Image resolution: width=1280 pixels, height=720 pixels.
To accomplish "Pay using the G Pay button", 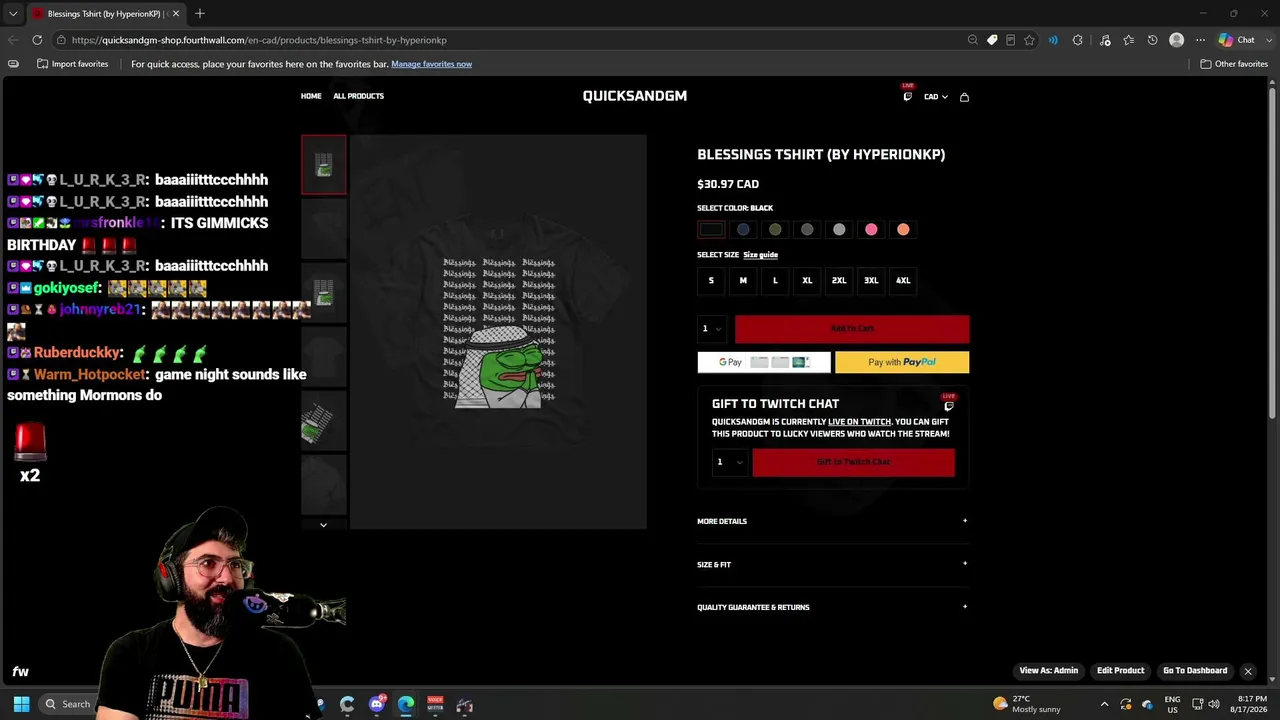I will [x=764, y=362].
